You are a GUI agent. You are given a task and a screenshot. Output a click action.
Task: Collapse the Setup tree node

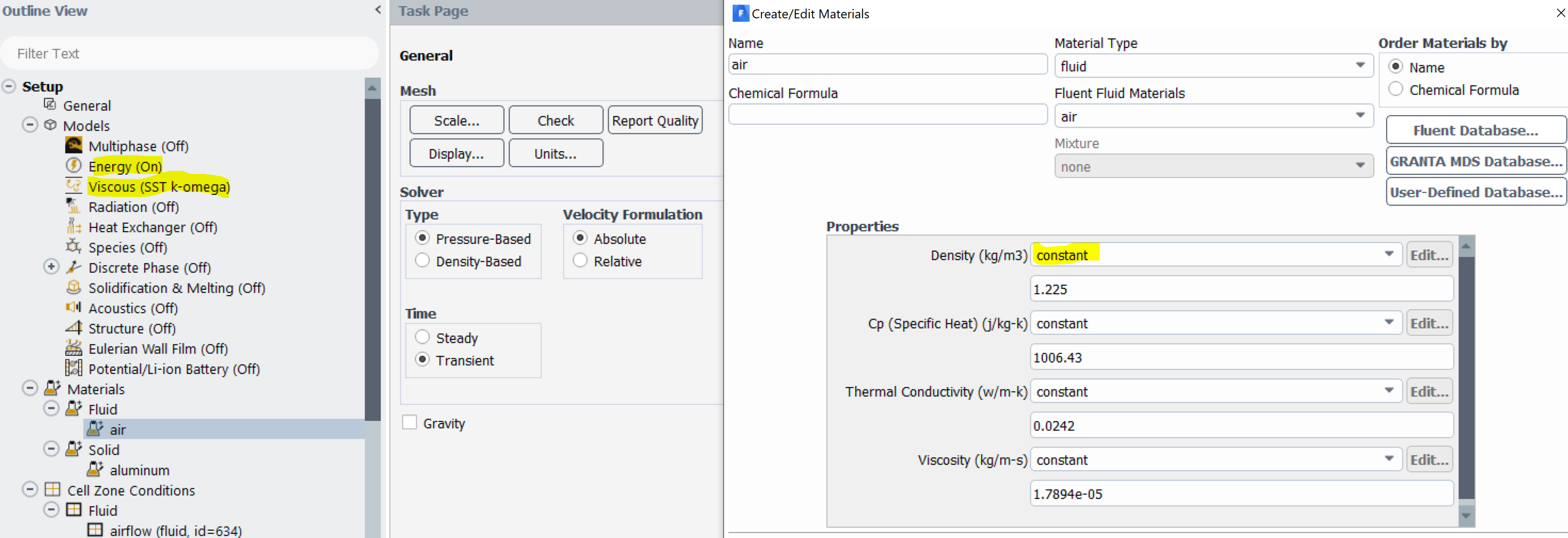[x=9, y=87]
